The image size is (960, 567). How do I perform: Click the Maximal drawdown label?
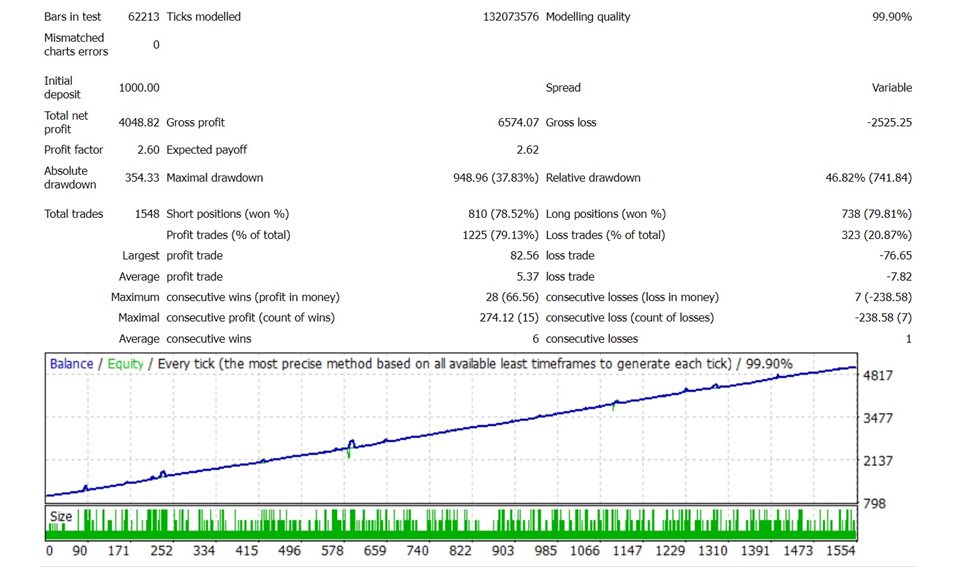pyautogui.click(x=215, y=178)
